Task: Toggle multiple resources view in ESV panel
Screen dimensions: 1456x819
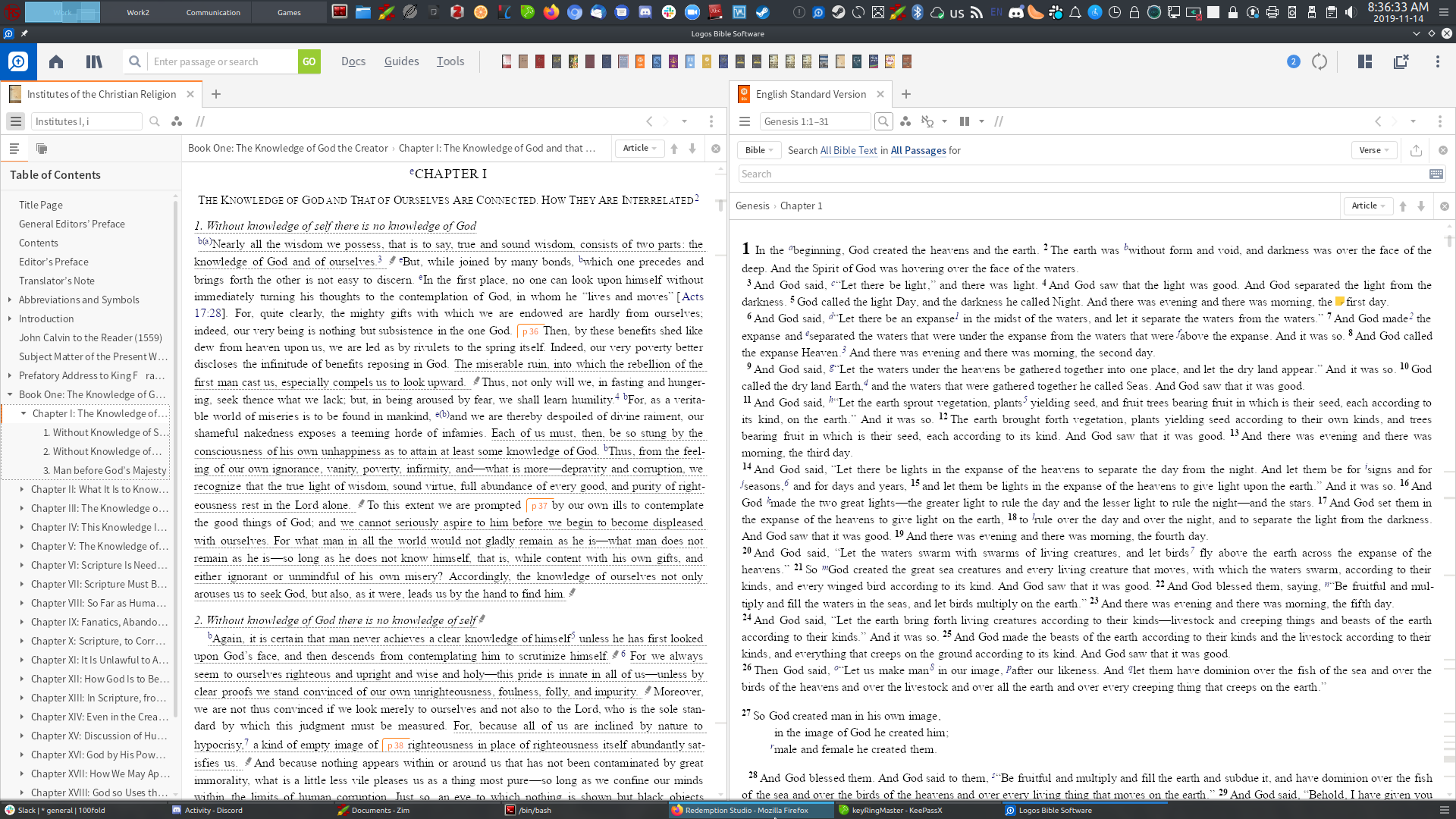Action: [x=965, y=121]
